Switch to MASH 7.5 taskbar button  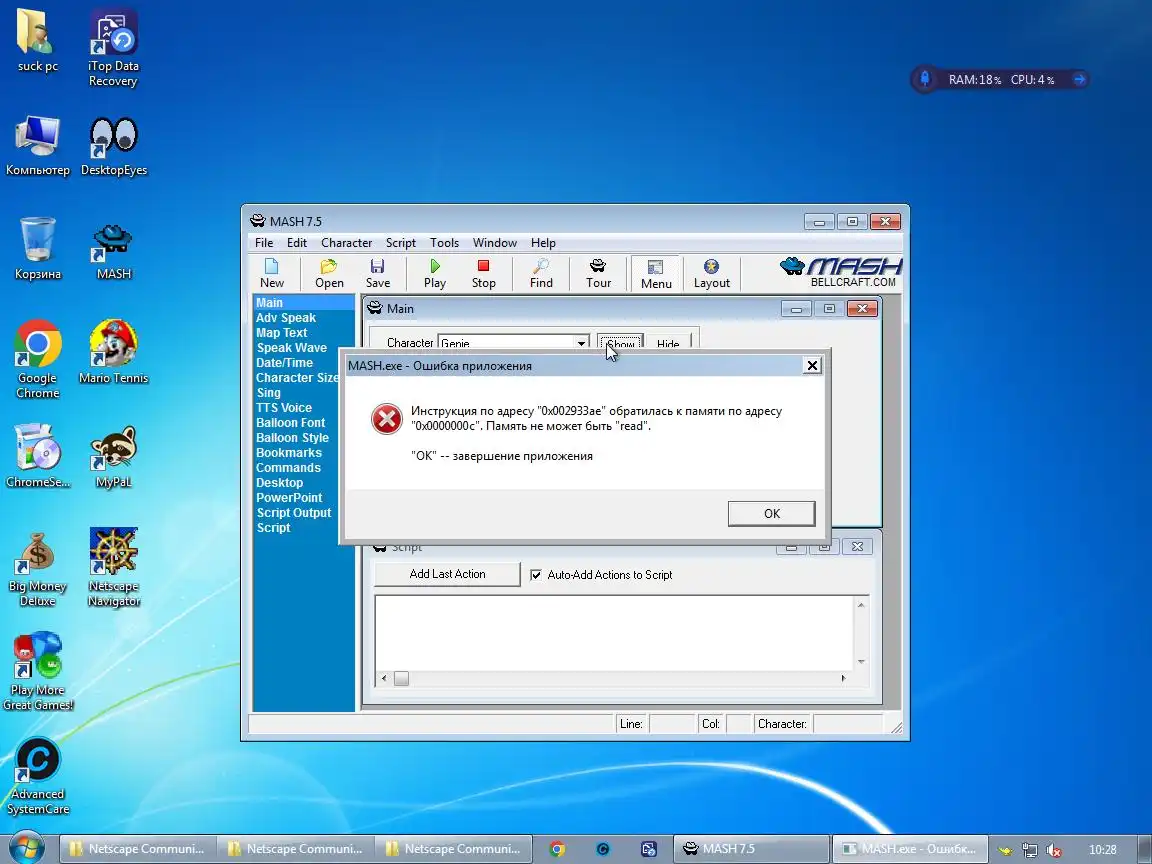pos(751,849)
